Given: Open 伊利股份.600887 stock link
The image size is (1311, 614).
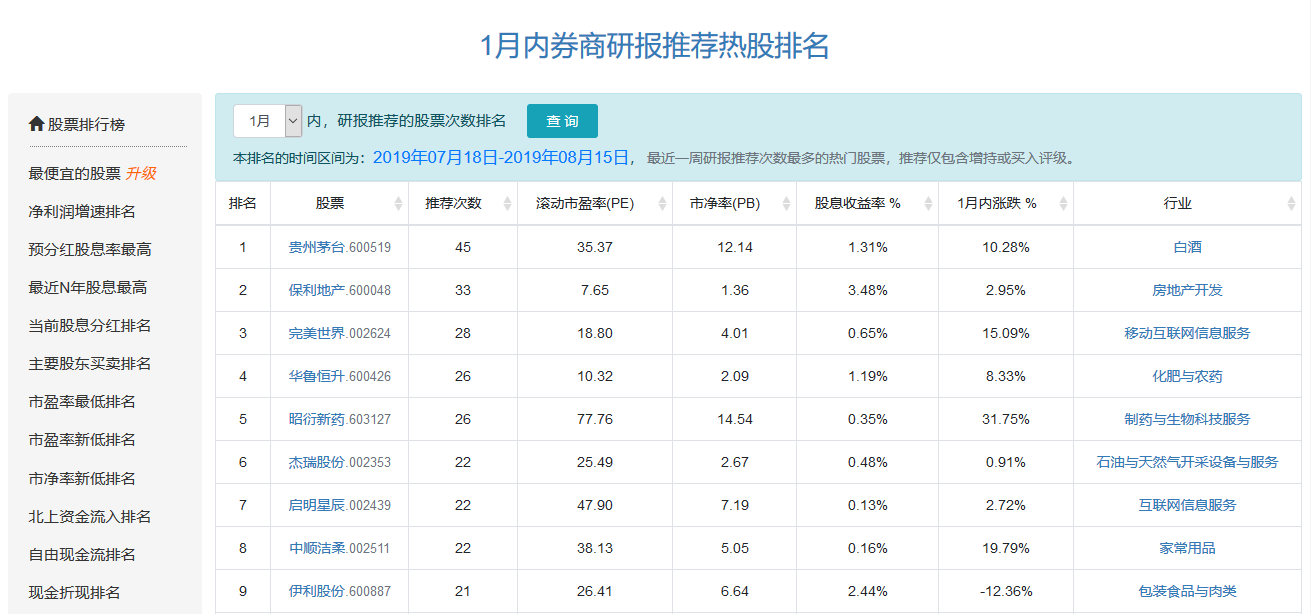Looking at the screenshot, I should pyautogui.click(x=340, y=591).
